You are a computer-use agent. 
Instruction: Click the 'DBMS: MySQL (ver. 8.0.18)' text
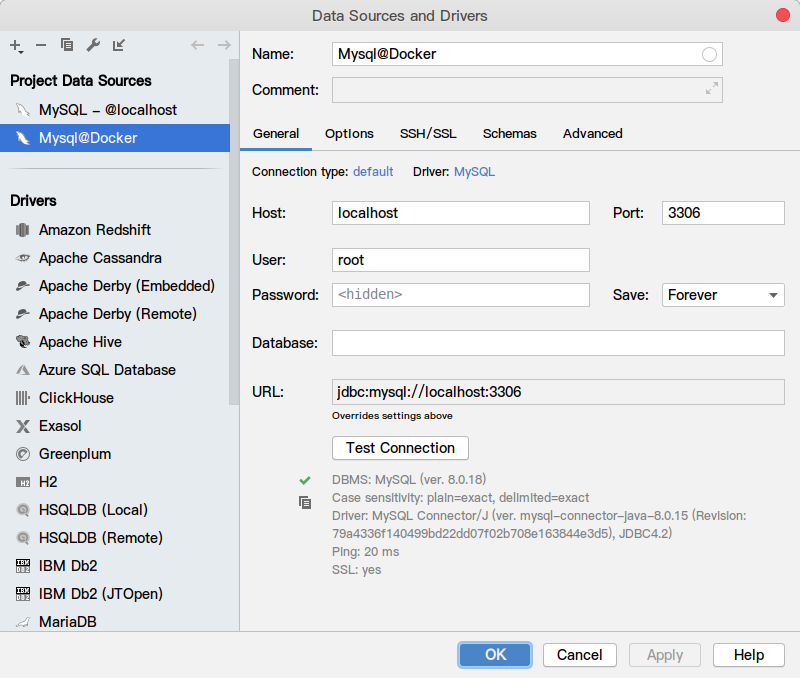(x=409, y=480)
